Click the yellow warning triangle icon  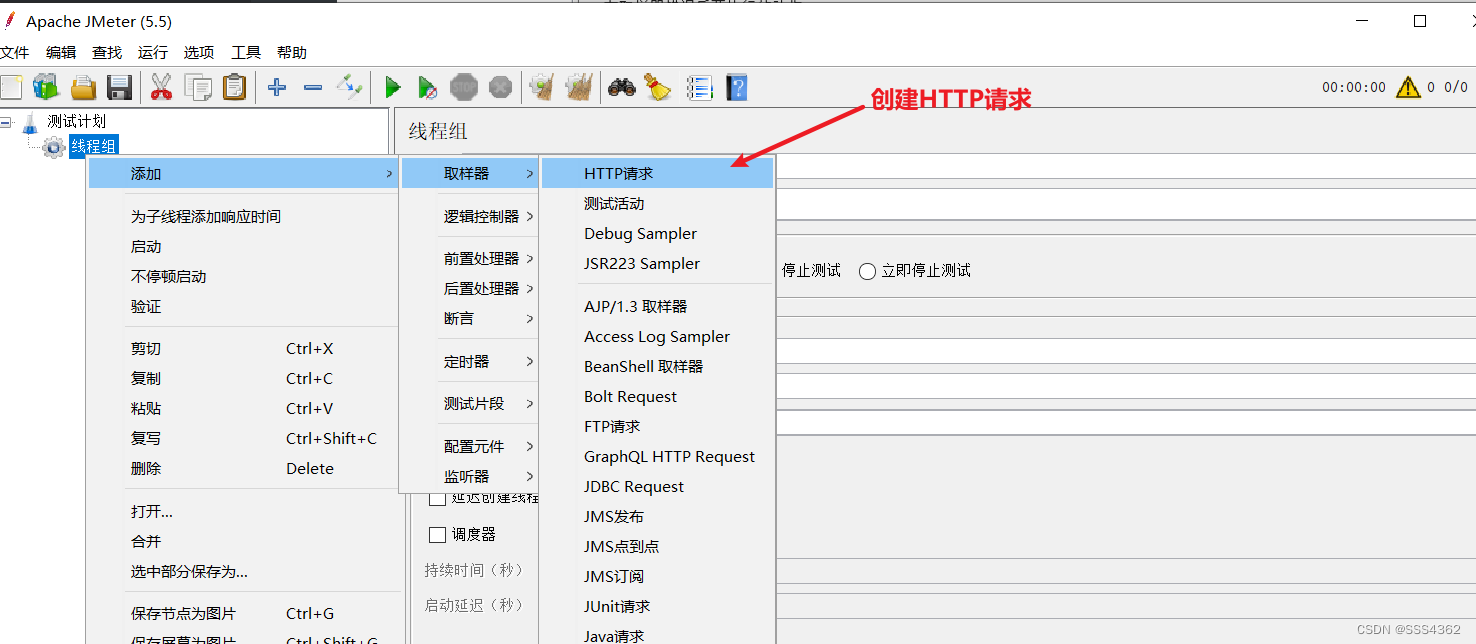coord(1408,87)
